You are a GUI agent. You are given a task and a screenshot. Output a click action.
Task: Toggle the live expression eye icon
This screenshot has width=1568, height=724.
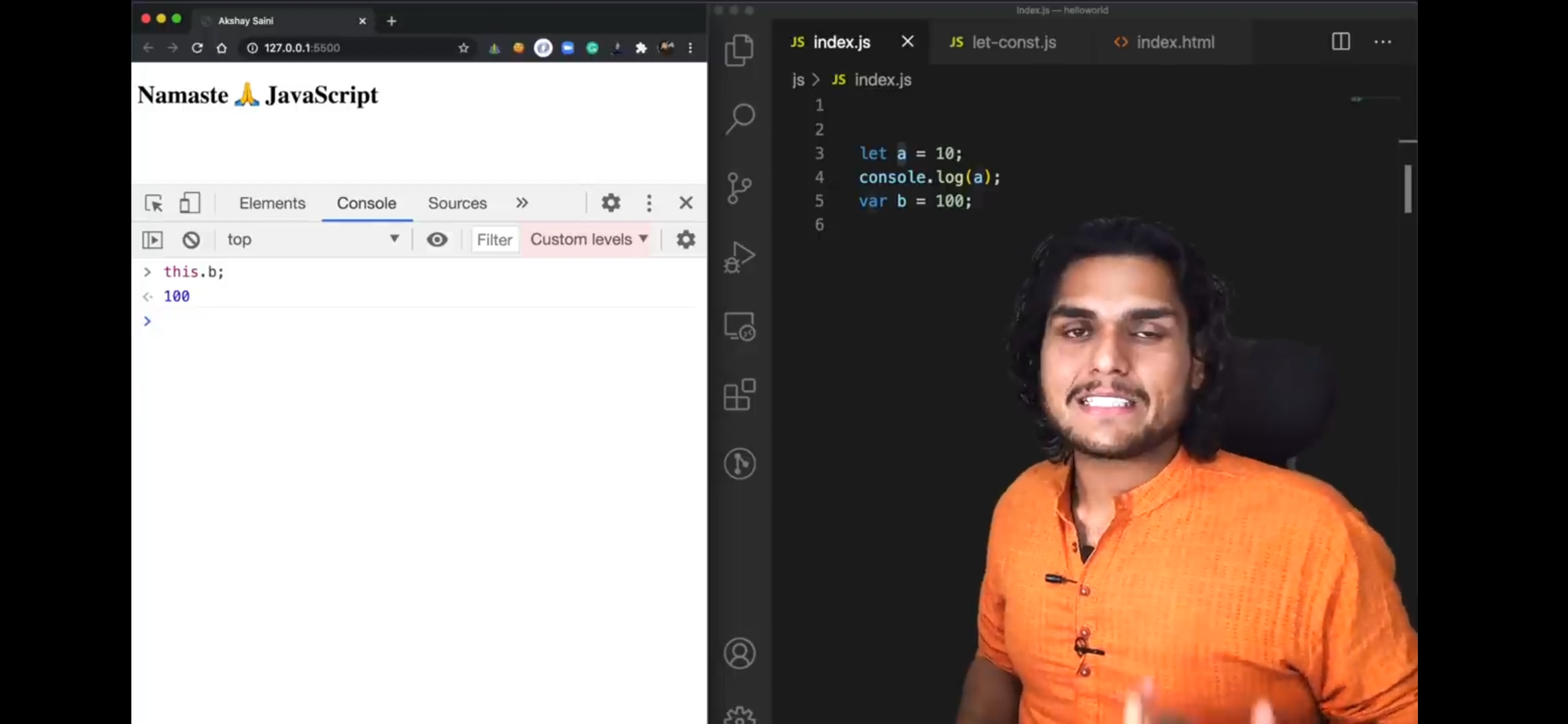point(437,240)
